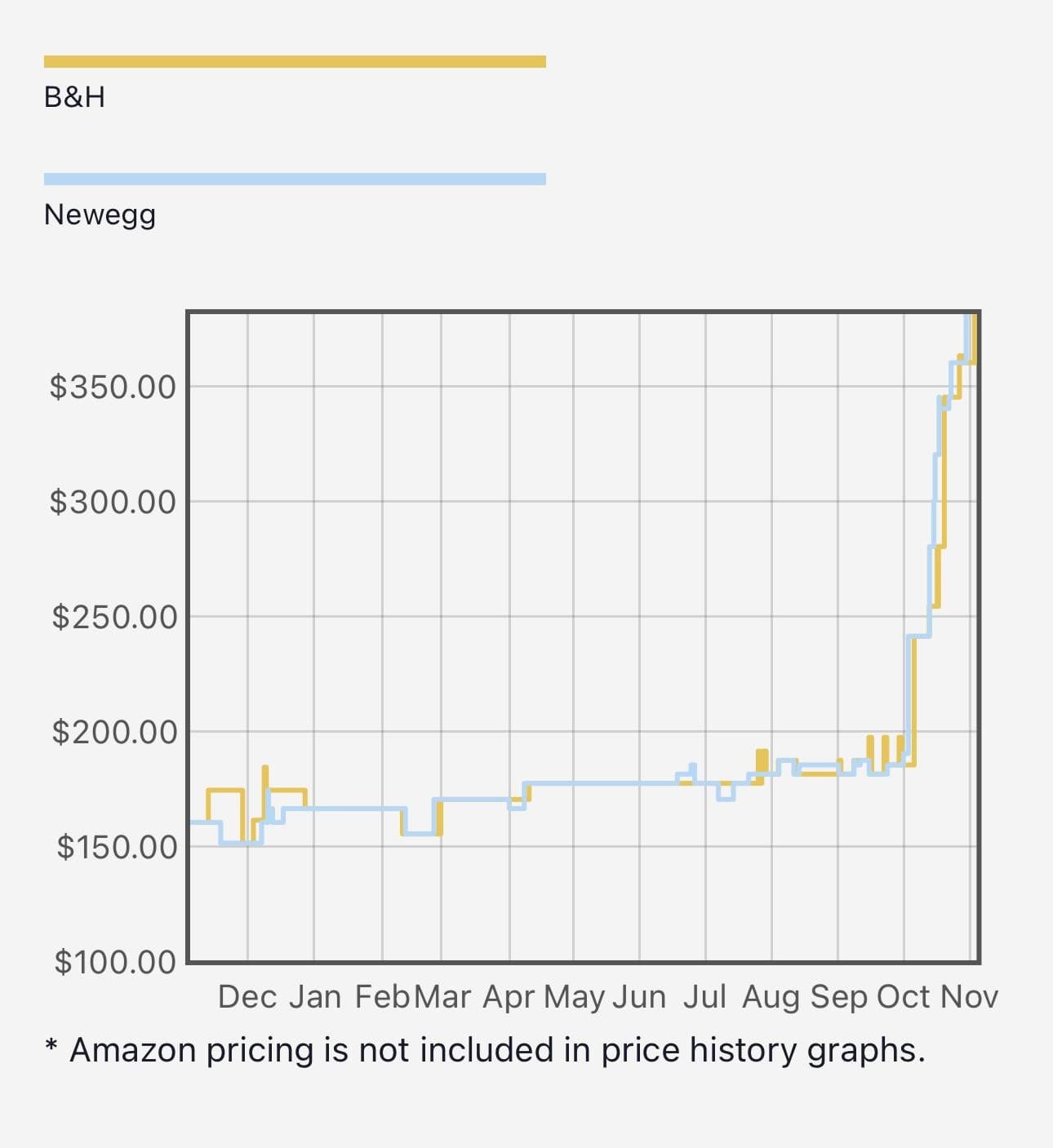Click the Nov month axis label

point(969,997)
